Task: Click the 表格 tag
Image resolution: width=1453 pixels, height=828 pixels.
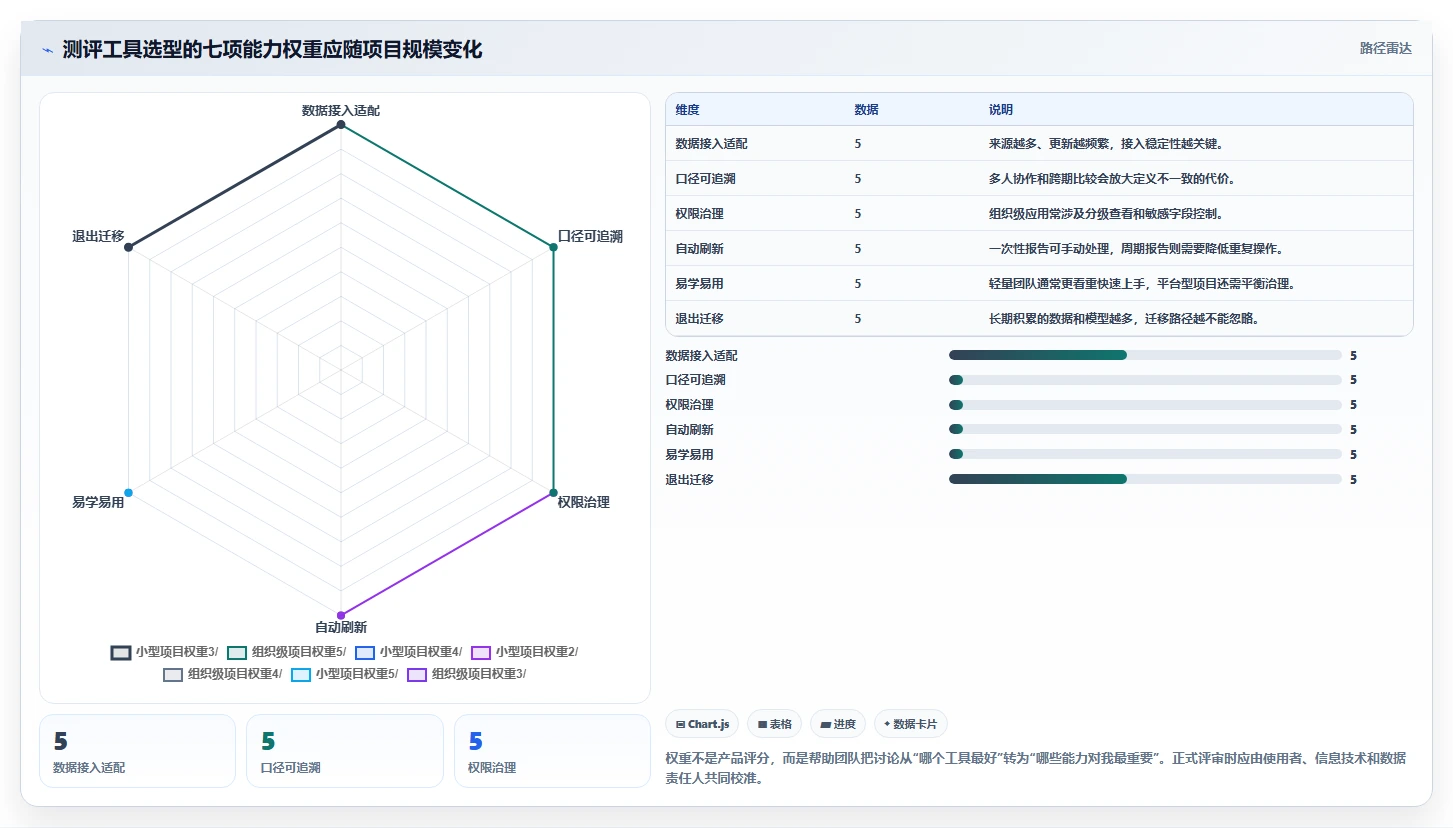Action: [774, 724]
